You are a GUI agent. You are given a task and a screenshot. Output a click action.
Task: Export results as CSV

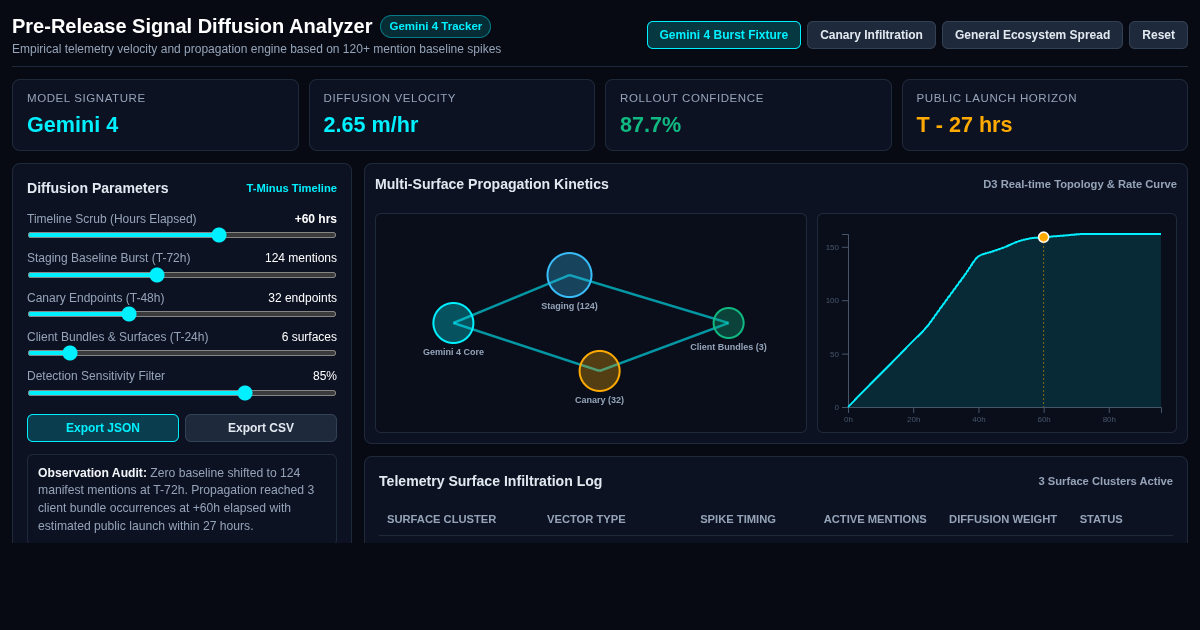click(x=261, y=428)
